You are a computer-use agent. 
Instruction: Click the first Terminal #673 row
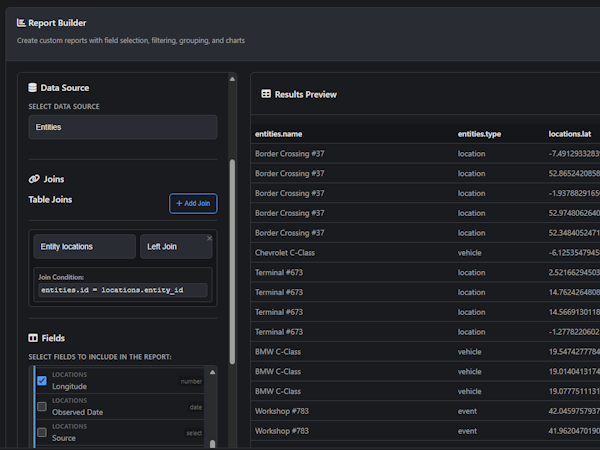click(x=425, y=272)
